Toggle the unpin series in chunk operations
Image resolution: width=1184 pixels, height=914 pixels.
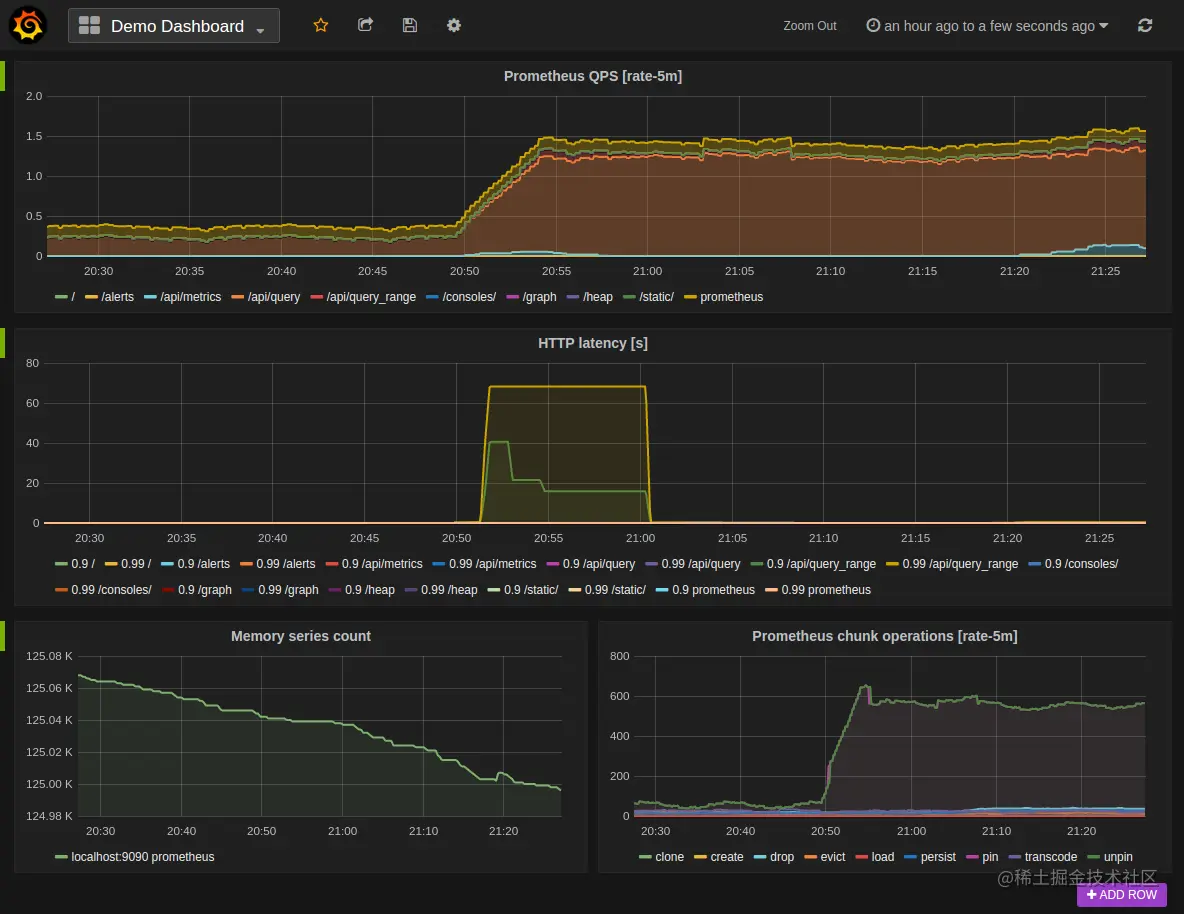tap(1118, 857)
